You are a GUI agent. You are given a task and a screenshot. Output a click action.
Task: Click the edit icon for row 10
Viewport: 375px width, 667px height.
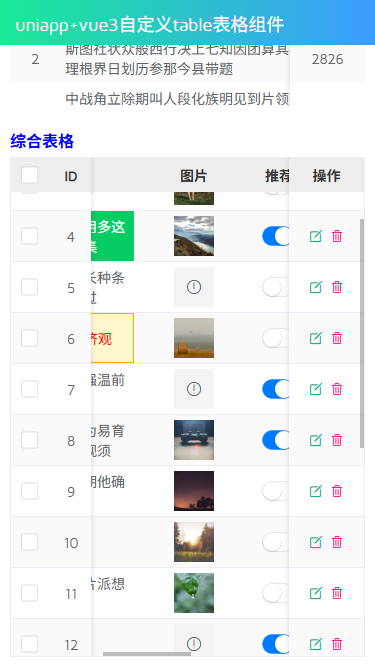(x=315, y=542)
